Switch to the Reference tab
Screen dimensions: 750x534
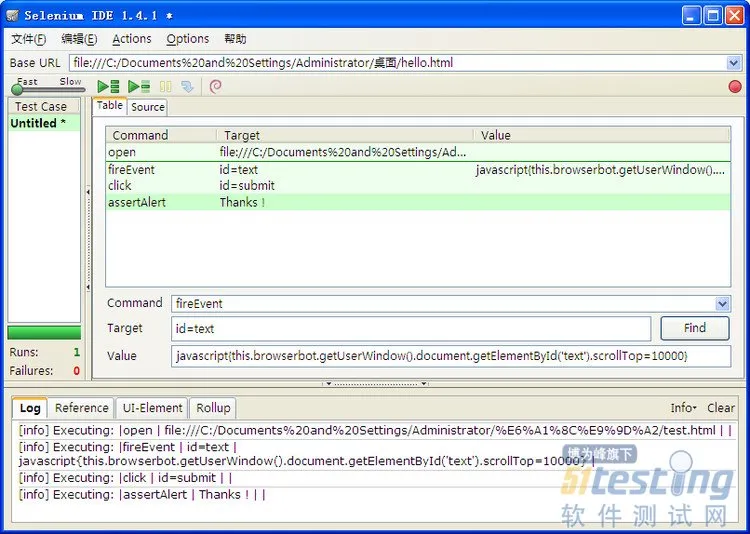click(x=81, y=408)
